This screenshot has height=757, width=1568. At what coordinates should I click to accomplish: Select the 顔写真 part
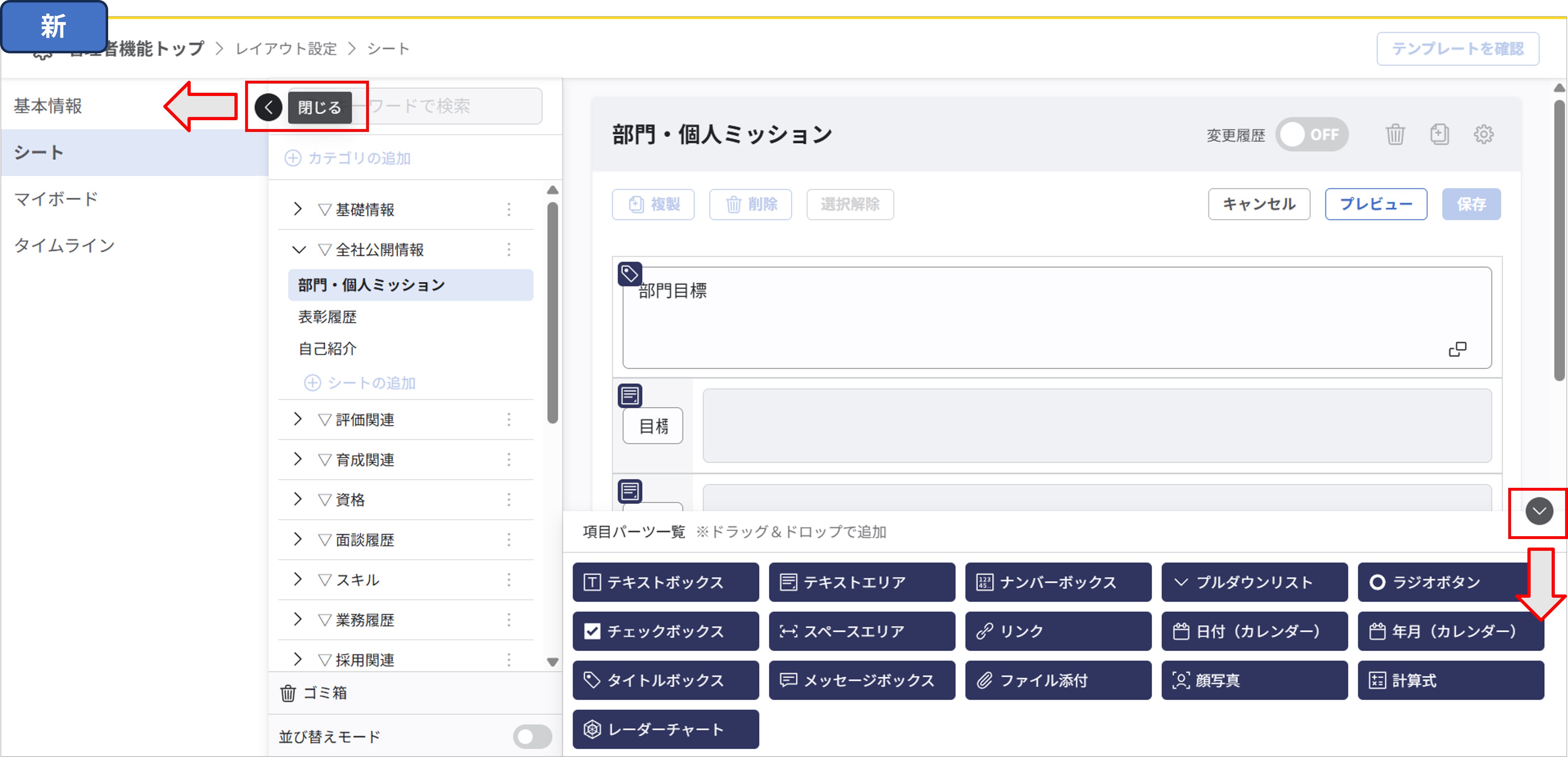pyautogui.click(x=1254, y=680)
